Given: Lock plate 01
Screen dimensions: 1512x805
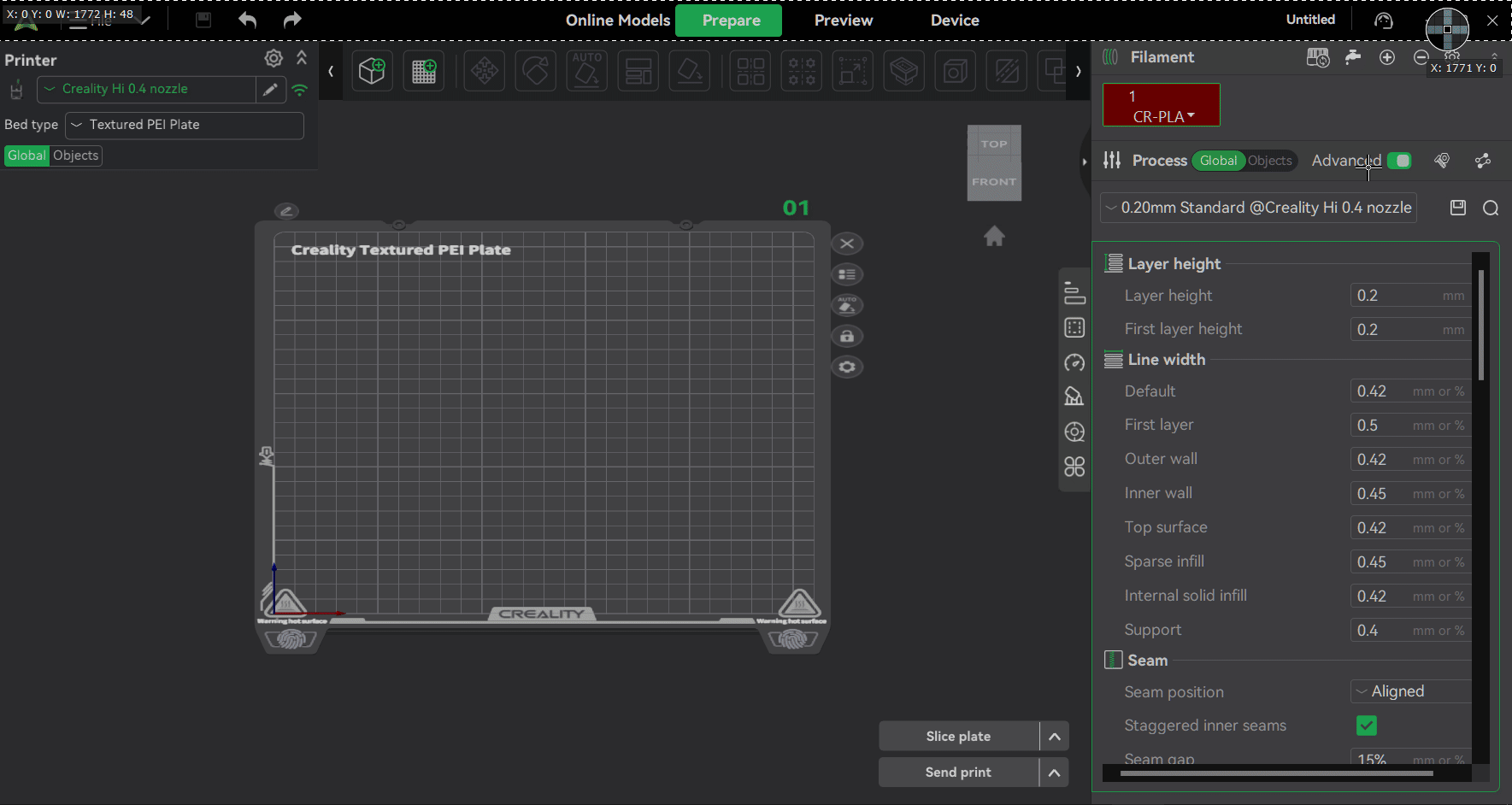Looking at the screenshot, I should 847,336.
